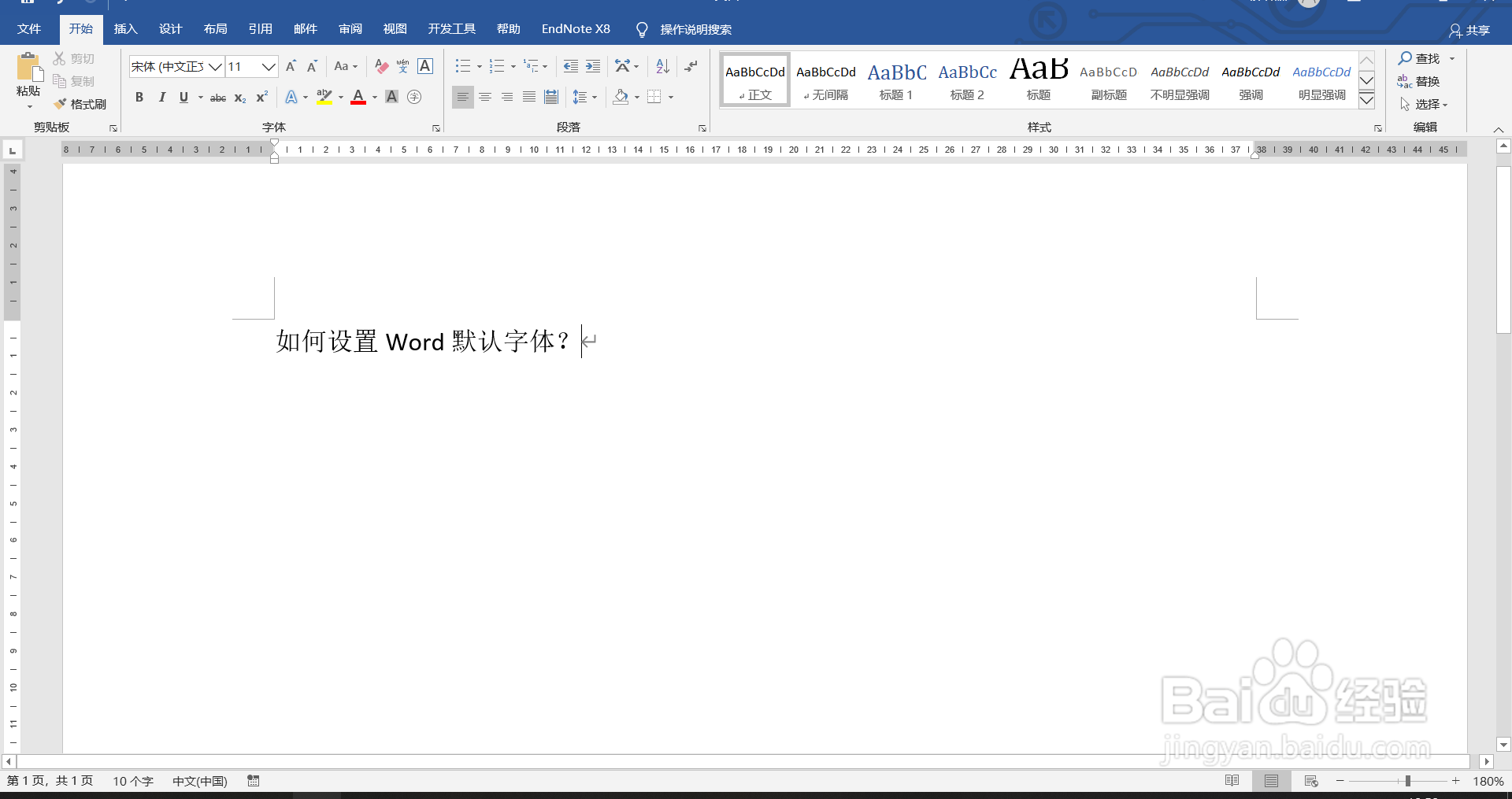Click the Paste clipboard icon
1512x799 pixels.
[30, 68]
